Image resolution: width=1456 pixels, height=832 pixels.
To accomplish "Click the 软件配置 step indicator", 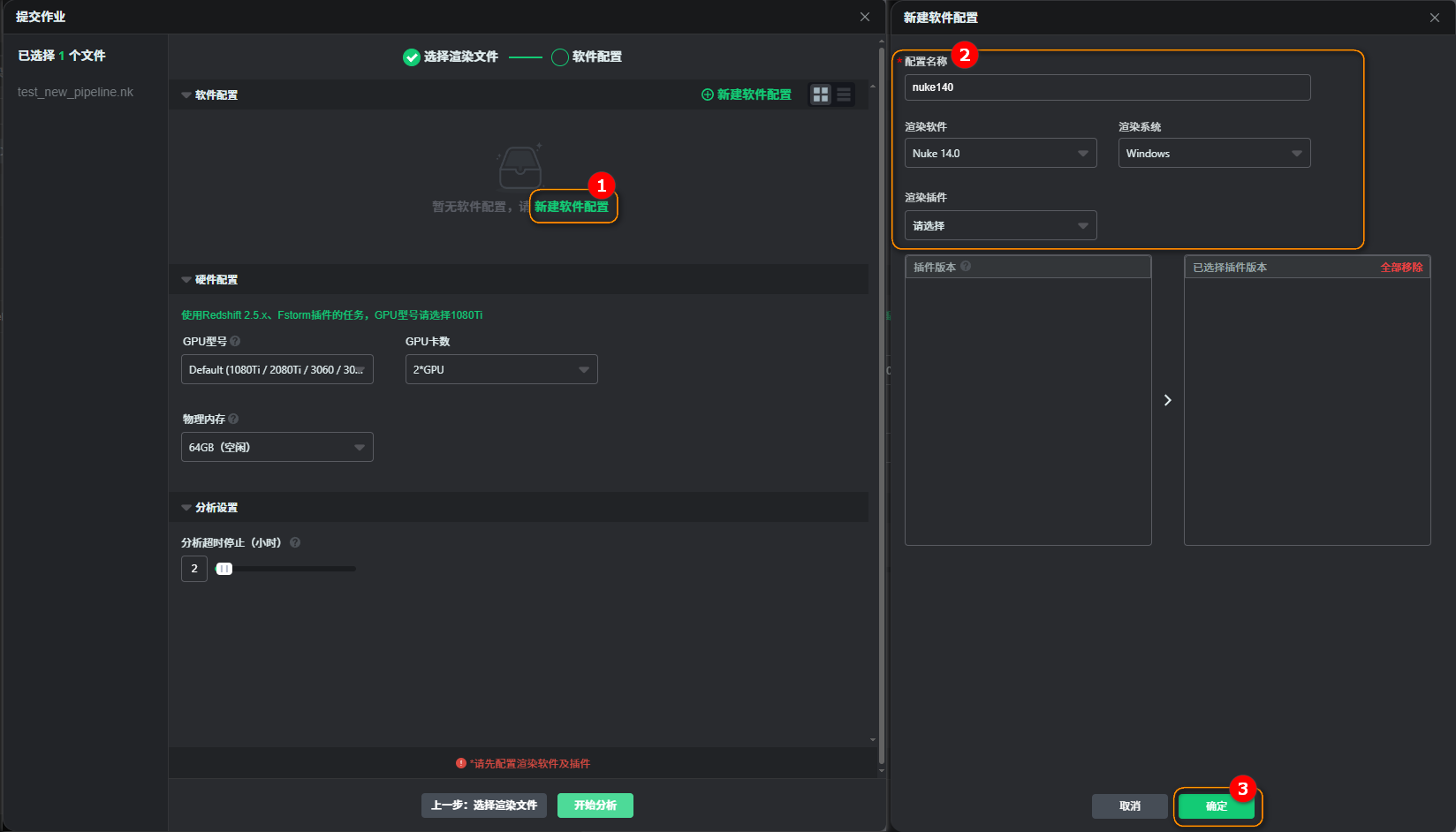I will click(x=587, y=57).
